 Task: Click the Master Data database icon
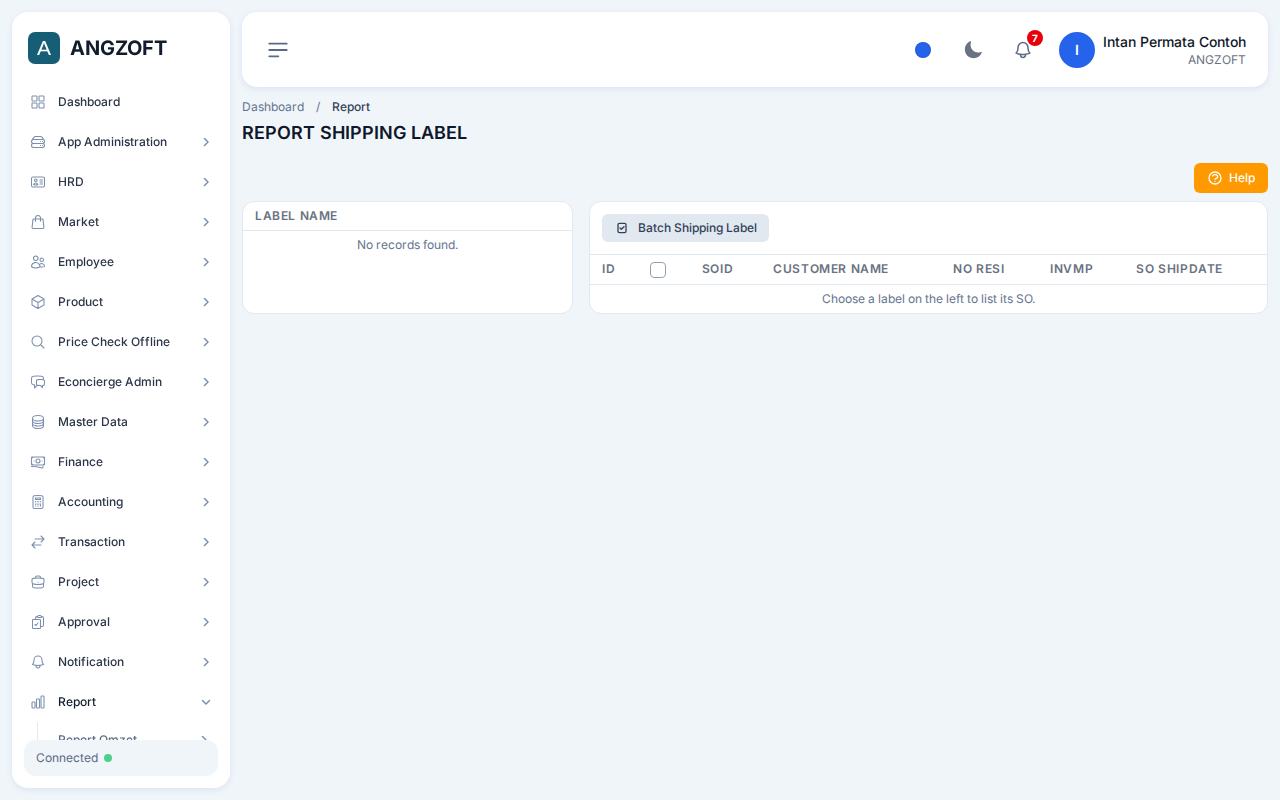tap(38, 422)
